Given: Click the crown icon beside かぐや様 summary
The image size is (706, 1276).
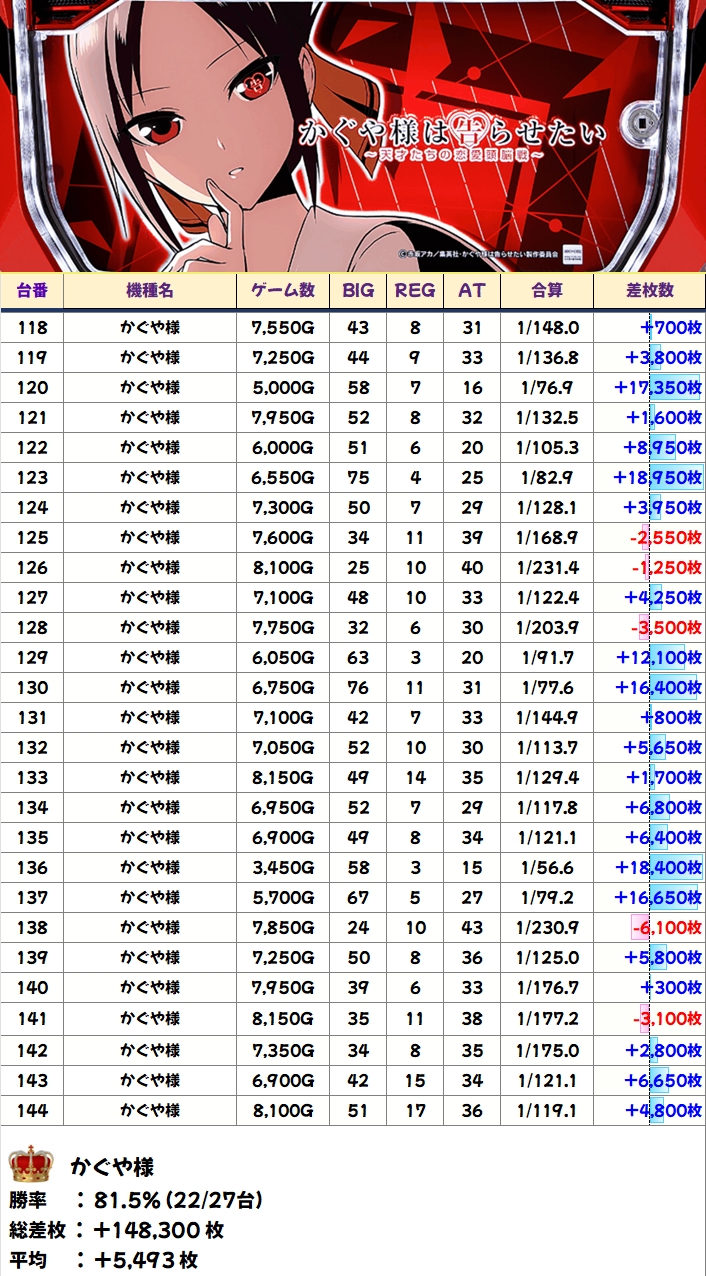Looking at the screenshot, I should coord(29,1164).
